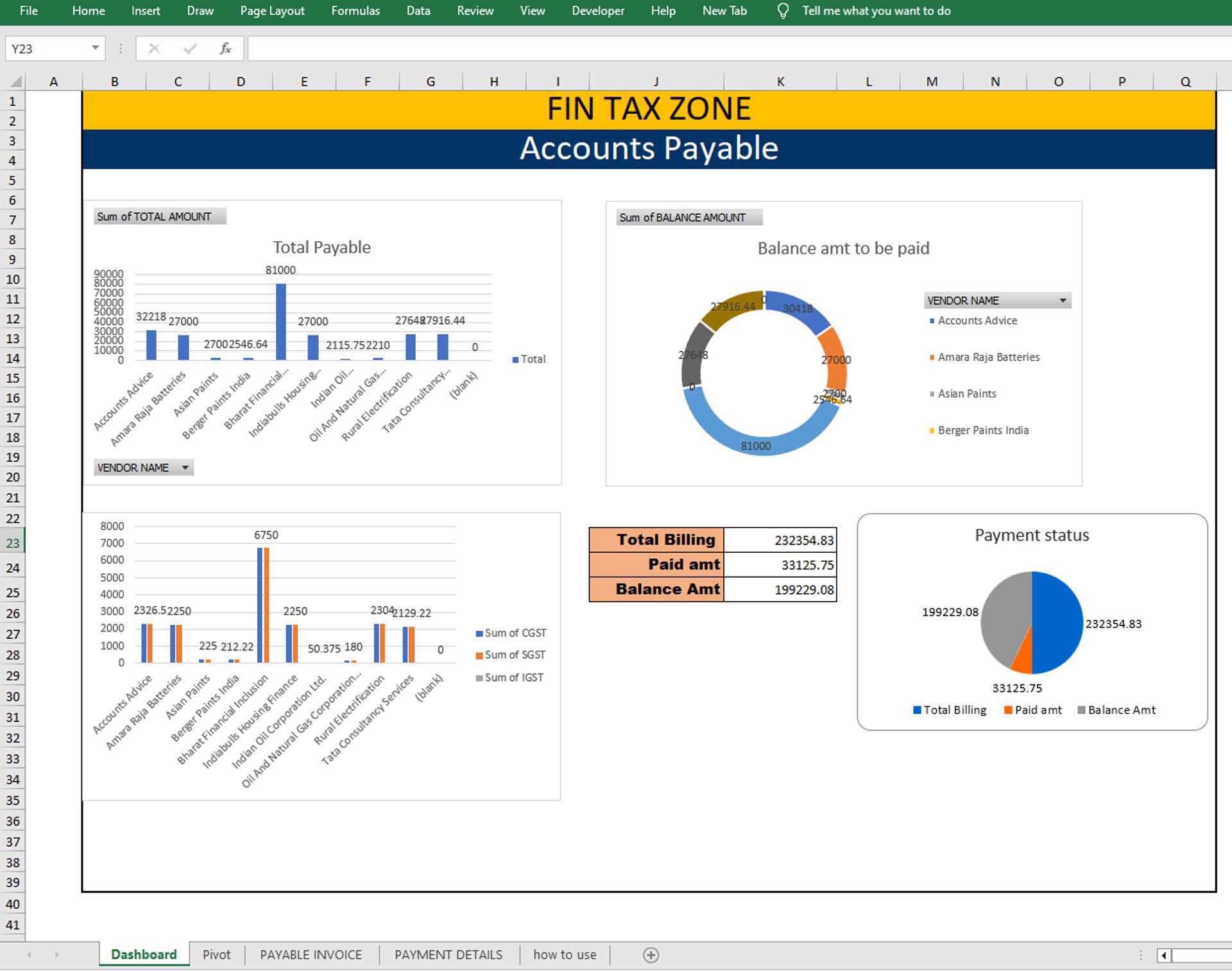Click the Sum of TOTAL AMOUNT field button

coord(159,217)
